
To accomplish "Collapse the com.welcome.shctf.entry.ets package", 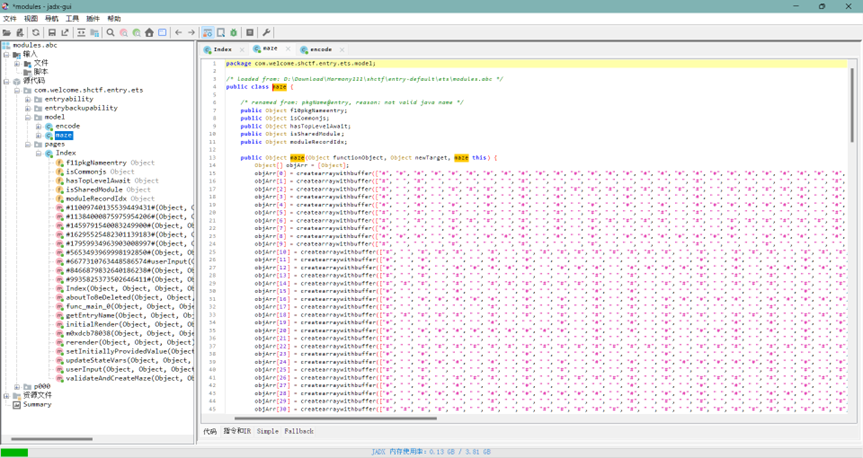I will (17, 90).
